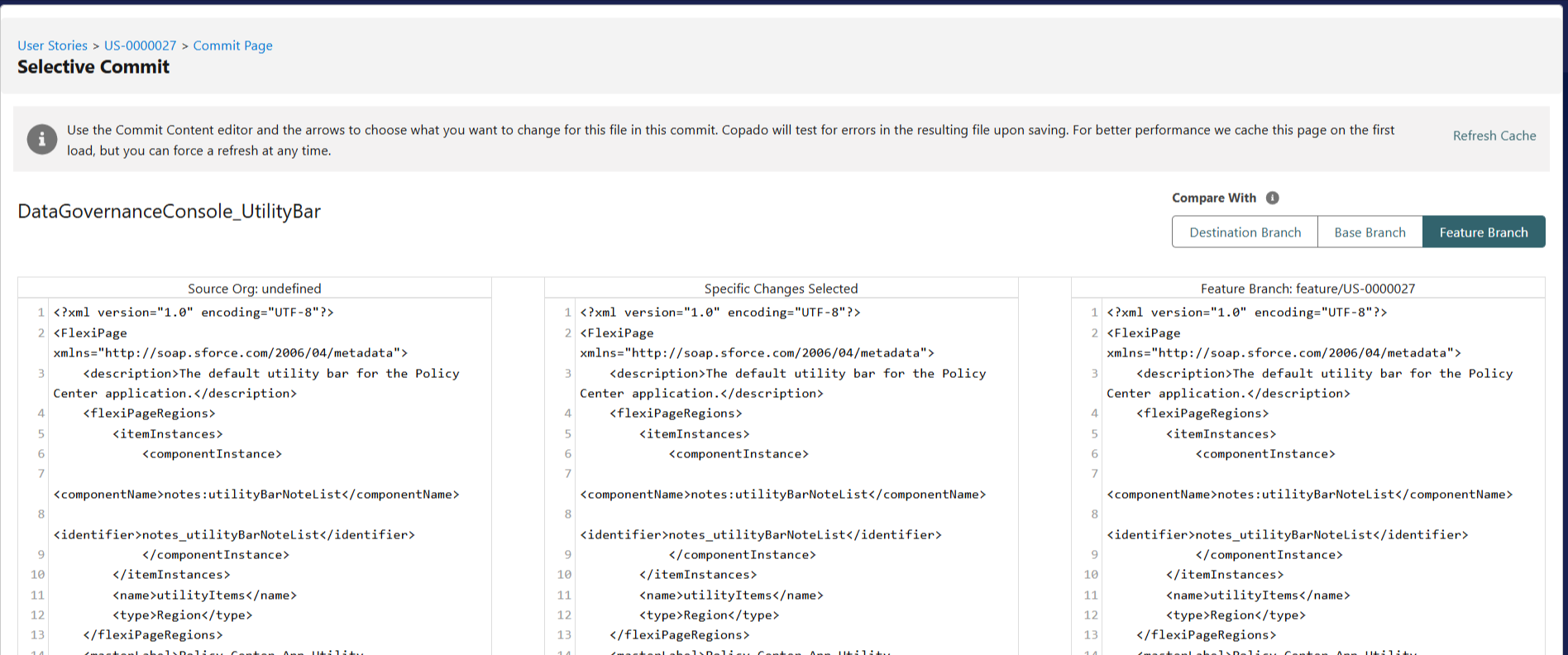This screenshot has height=655, width=1568.
Task: Select Feature Branch comparison
Action: coord(1484,232)
